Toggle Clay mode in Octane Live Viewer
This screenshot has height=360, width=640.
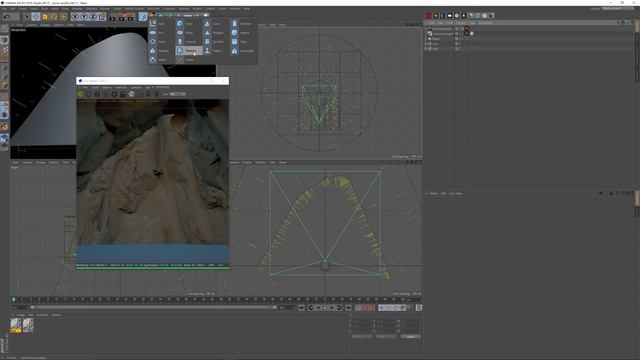(131, 94)
